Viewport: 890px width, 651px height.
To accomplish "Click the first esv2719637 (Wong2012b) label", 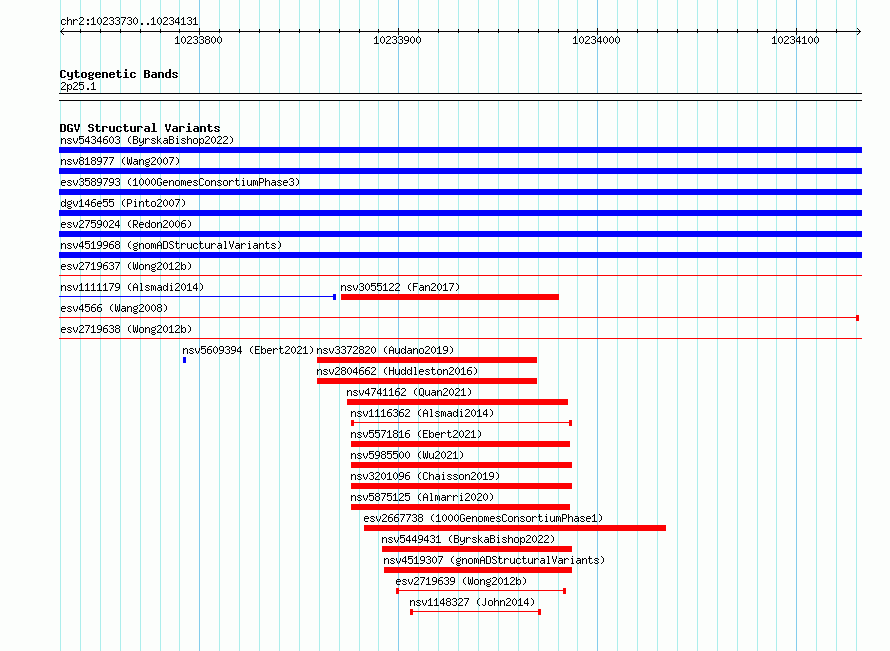I will pos(126,266).
